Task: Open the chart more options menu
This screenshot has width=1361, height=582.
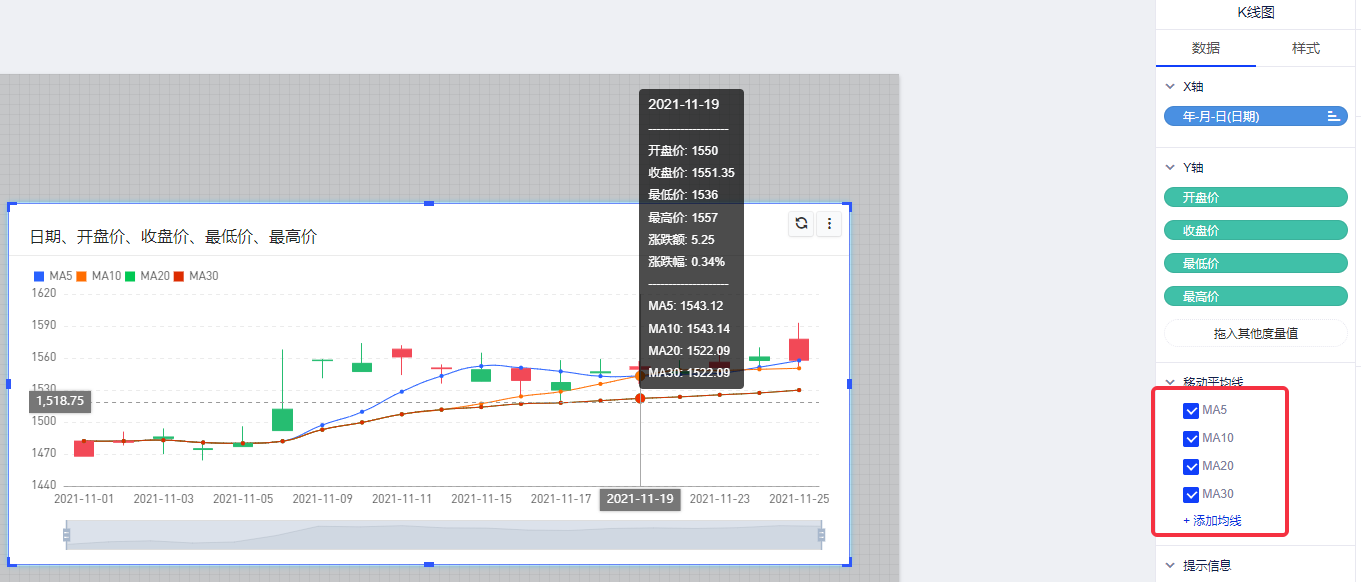Action: 829,224
